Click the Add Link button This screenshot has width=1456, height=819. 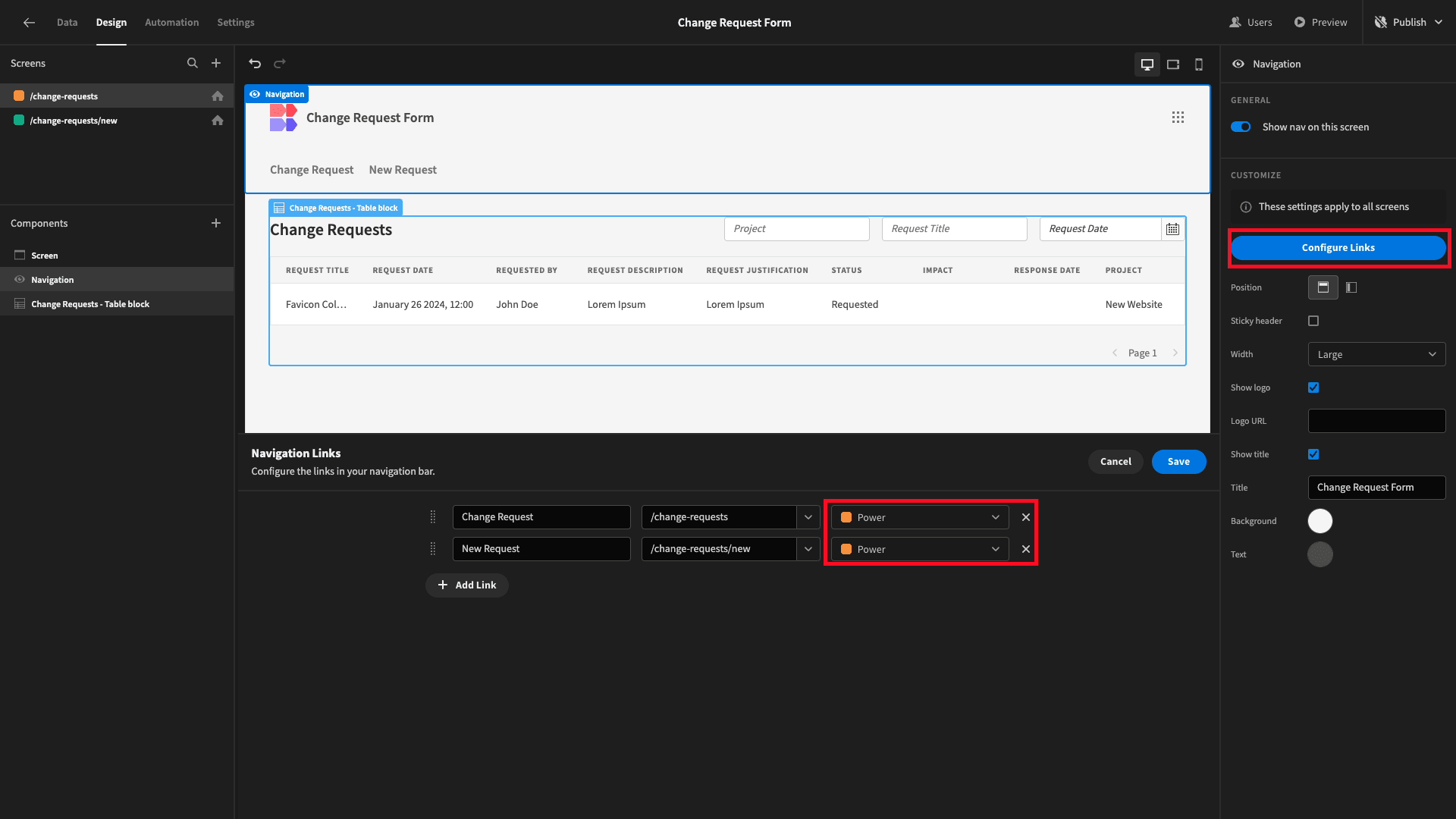pos(467,585)
